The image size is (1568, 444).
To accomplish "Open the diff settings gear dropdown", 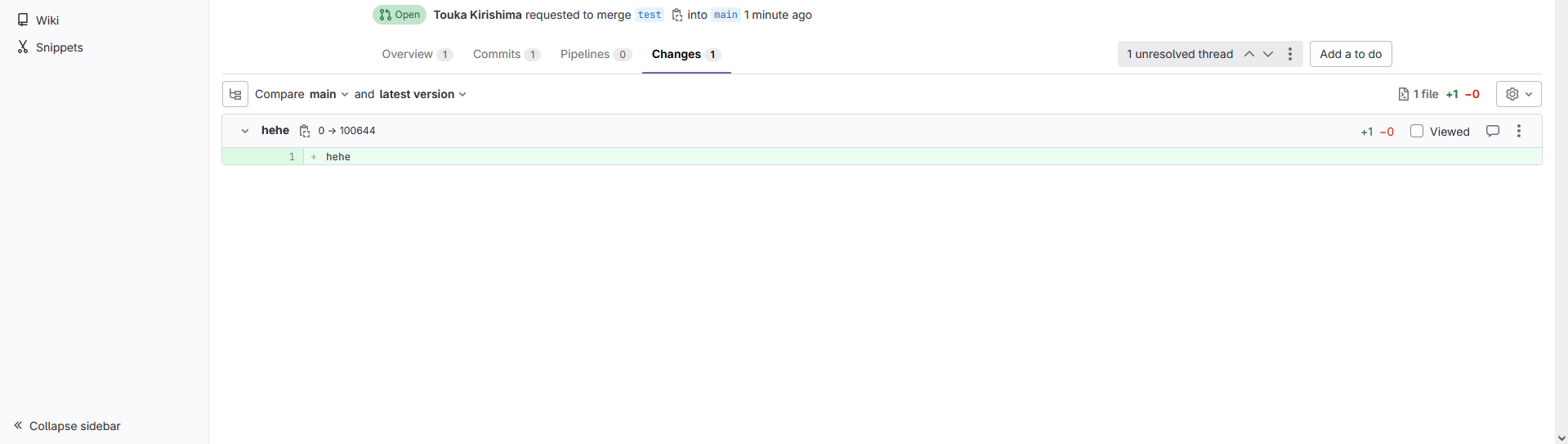I will [x=1518, y=94].
